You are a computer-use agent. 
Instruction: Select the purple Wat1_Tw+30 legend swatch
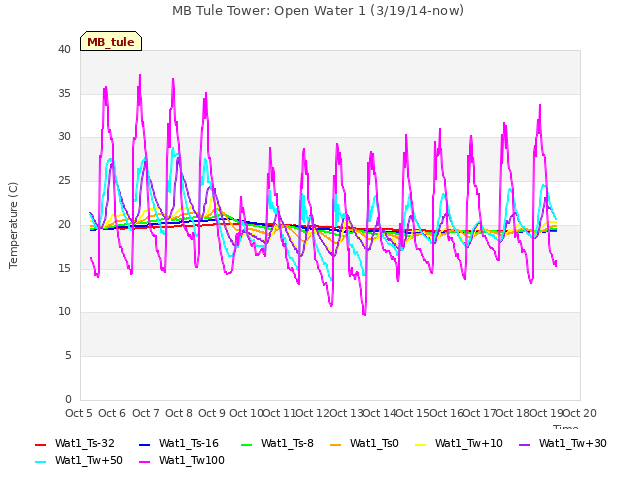pos(524,444)
